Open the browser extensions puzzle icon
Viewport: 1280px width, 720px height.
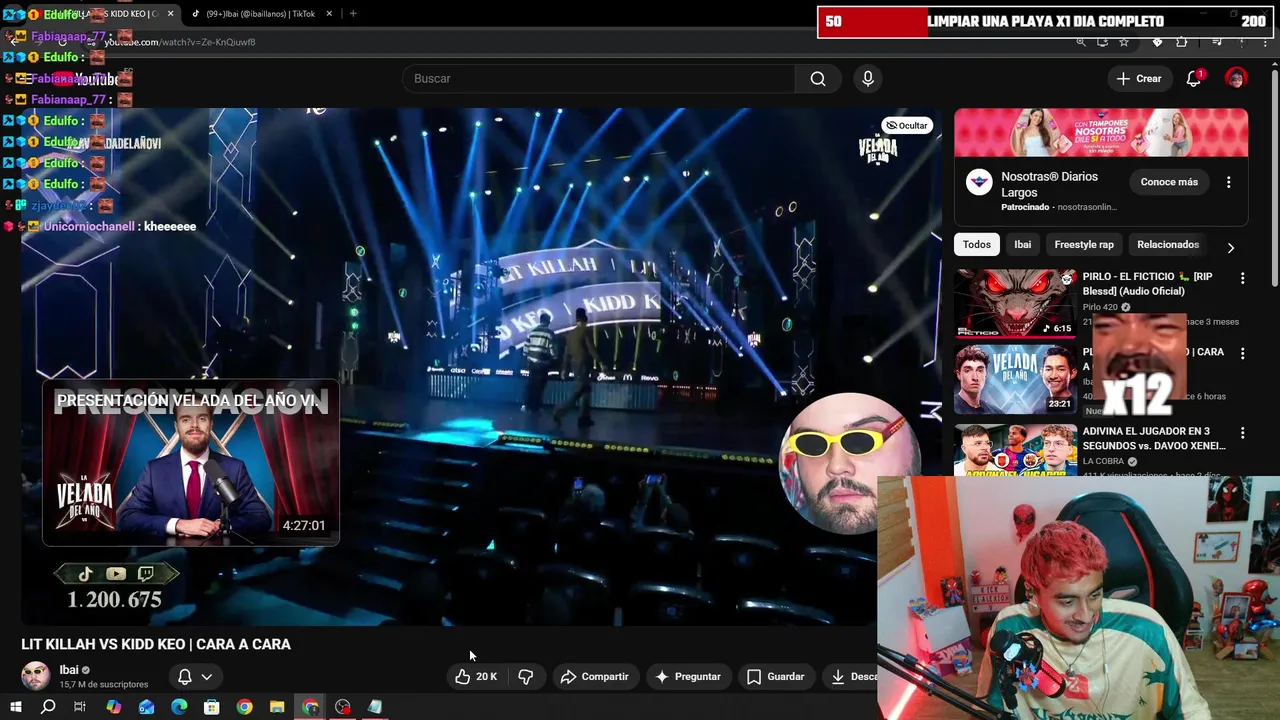click(1182, 42)
